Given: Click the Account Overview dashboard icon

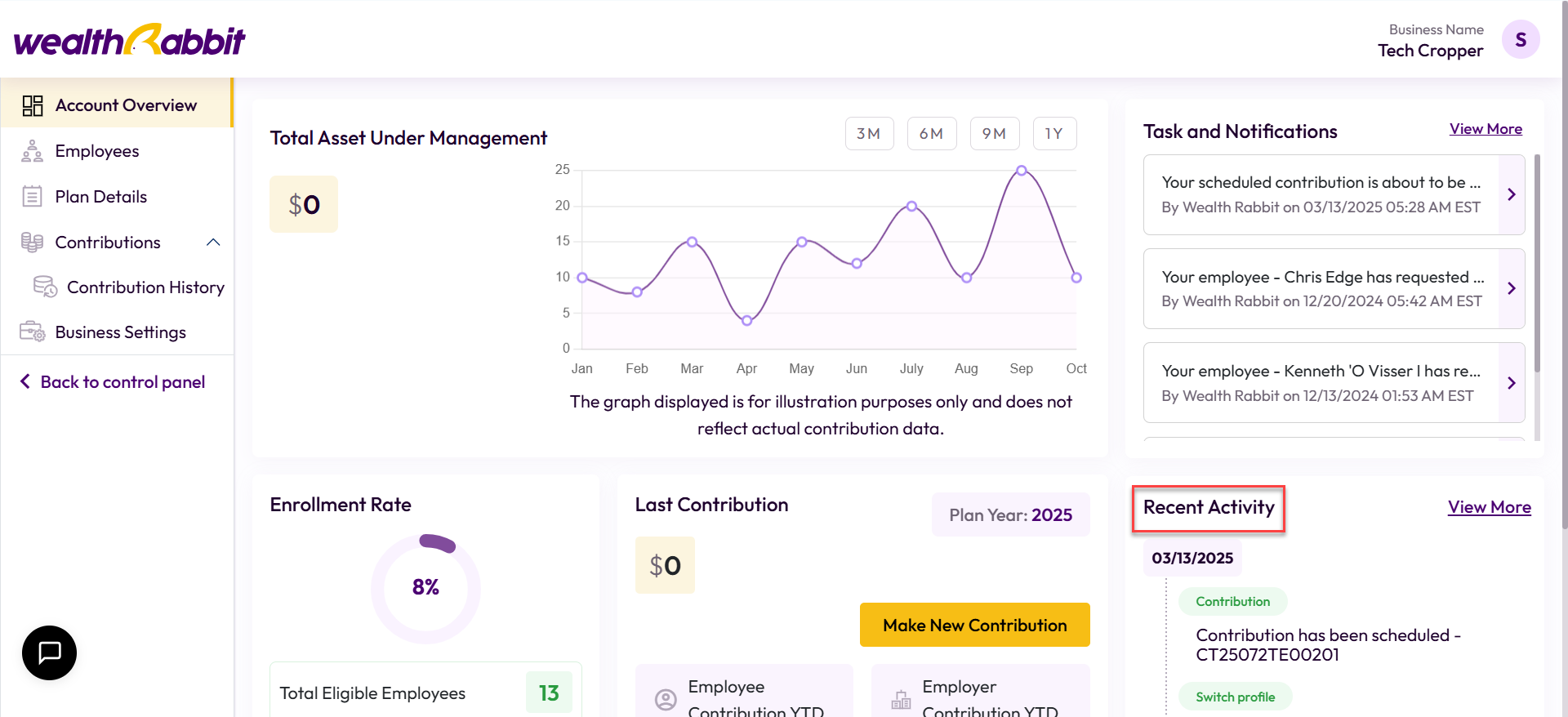Looking at the screenshot, I should click(33, 105).
